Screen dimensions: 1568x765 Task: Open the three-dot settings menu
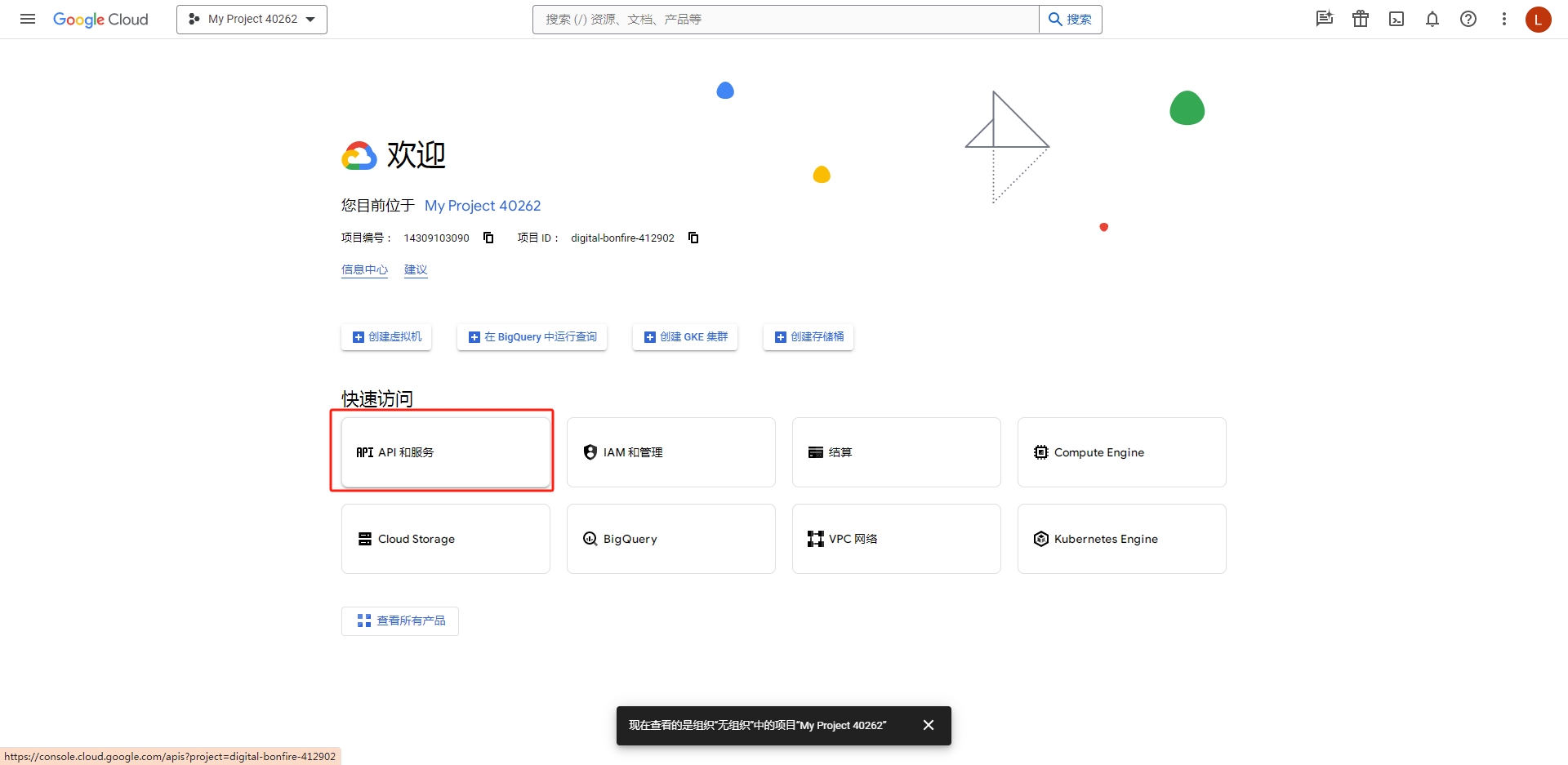[1504, 19]
